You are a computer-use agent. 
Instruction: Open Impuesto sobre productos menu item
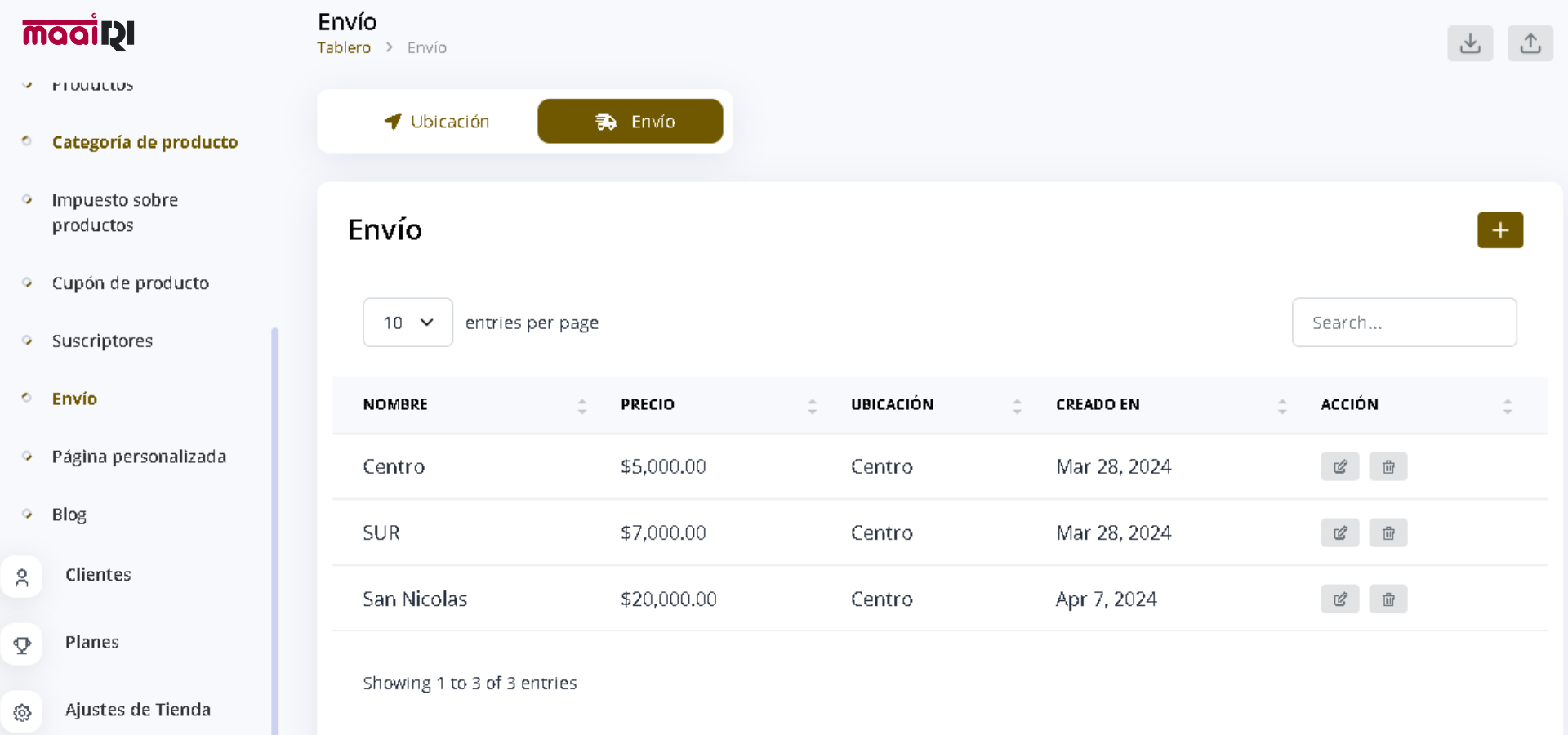pyautogui.click(x=115, y=212)
